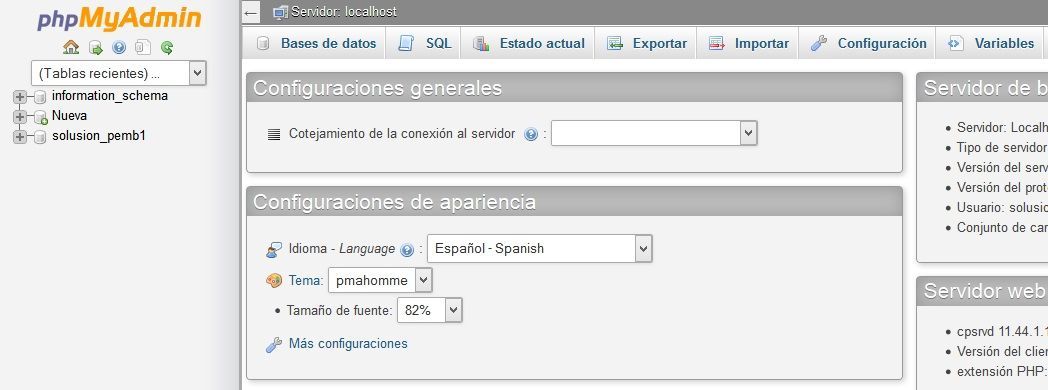The height and width of the screenshot is (390, 1048).
Task: Open the blue help documentation icon in sidebar
Action: pyautogui.click(x=119, y=47)
